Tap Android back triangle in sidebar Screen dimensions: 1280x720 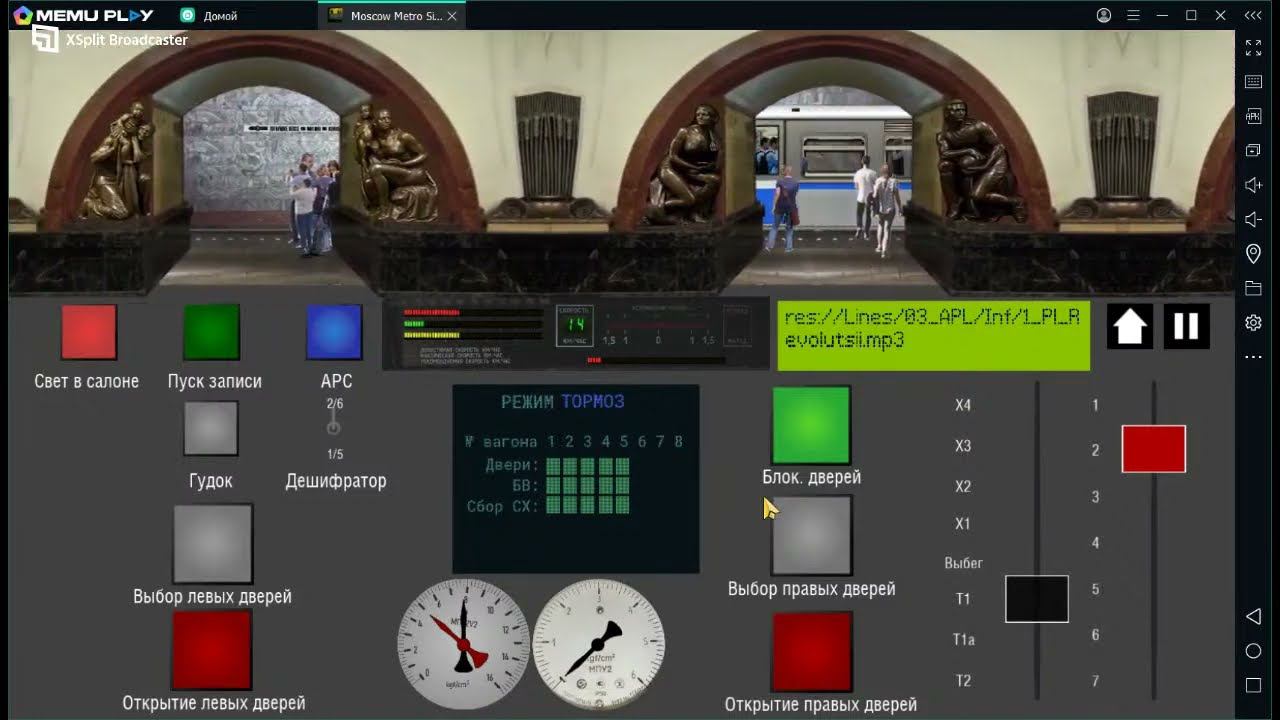pos(1253,617)
